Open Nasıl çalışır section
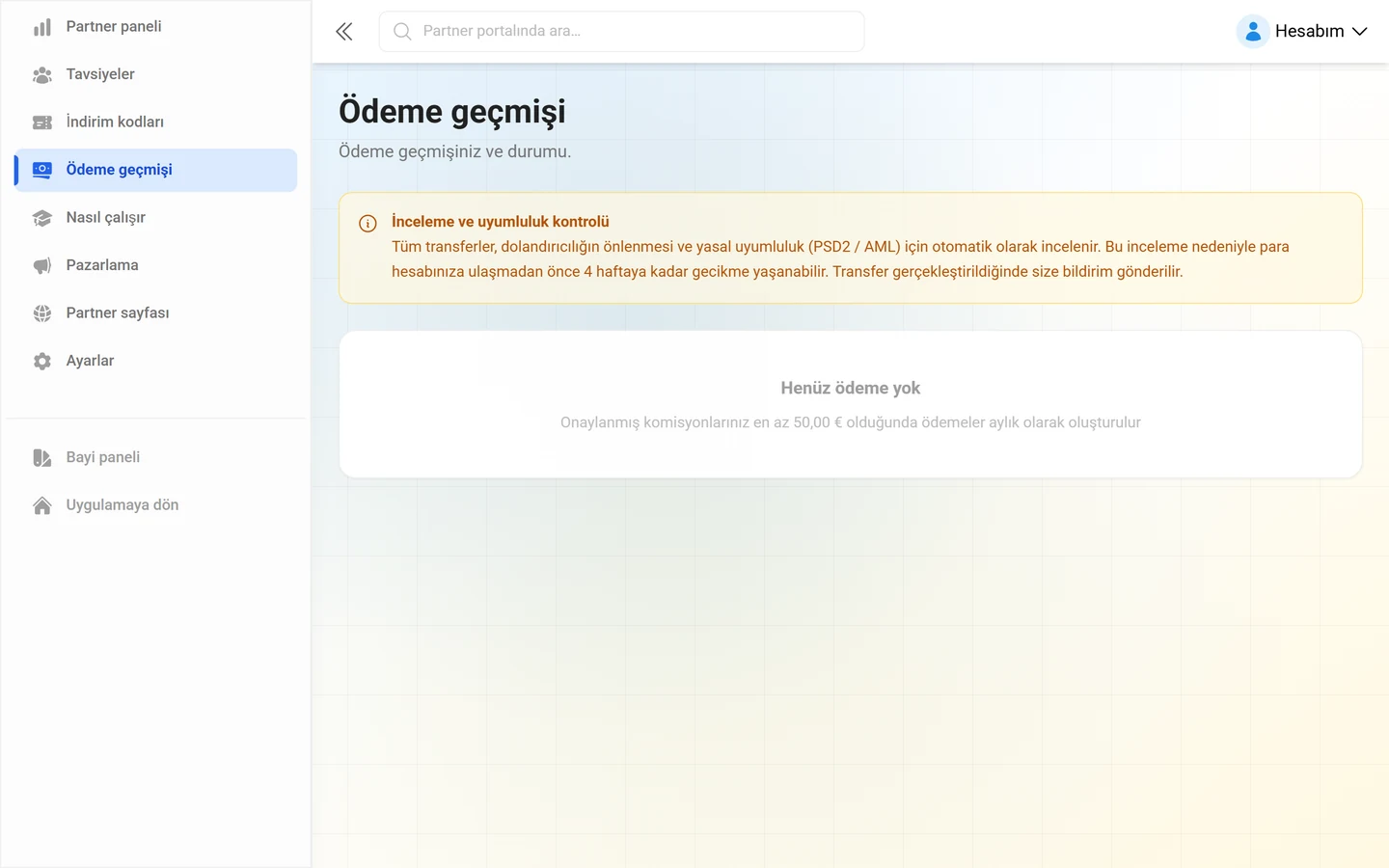Image resolution: width=1389 pixels, height=868 pixels. [155, 218]
